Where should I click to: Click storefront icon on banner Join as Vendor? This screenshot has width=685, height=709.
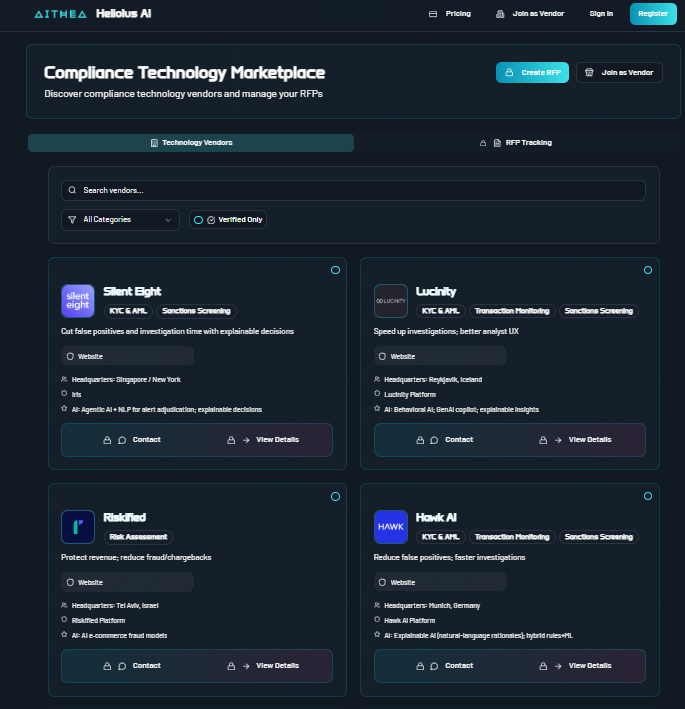[589, 72]
